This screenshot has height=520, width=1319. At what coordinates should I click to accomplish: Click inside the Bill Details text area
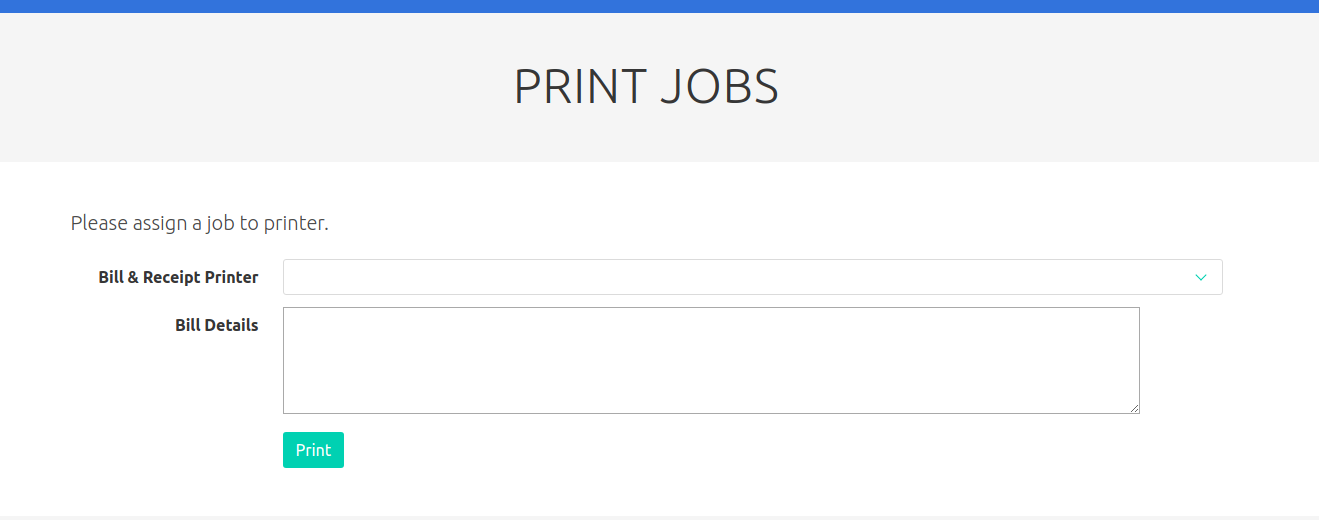pyautogui.click(x=711, y=360)
